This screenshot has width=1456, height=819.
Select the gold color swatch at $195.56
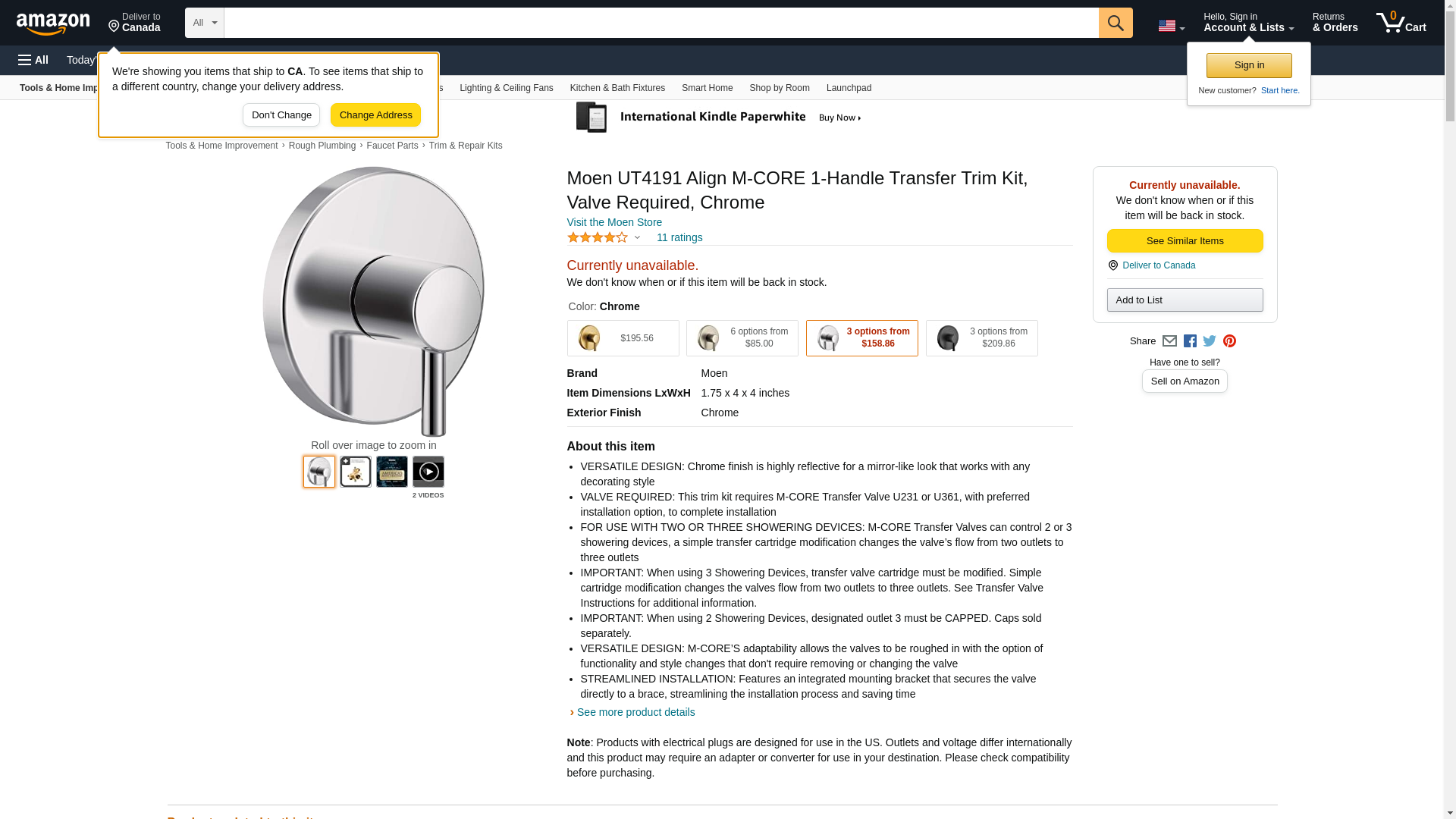[x=623, y=338]
